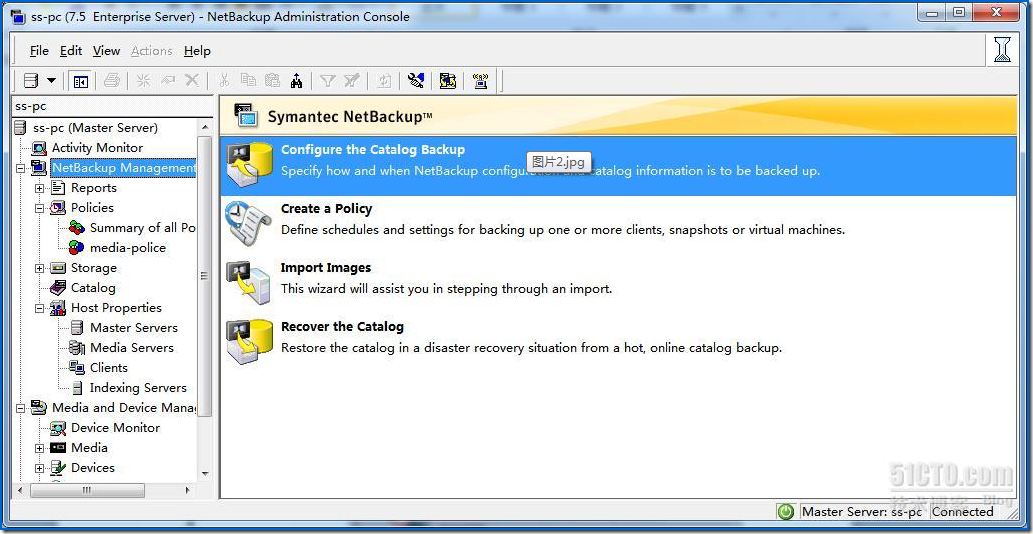The width and height of the screenshot is (1033, 534).
Task: Click the scissors Cut icon in the toolbar
Action: [224, 80]
